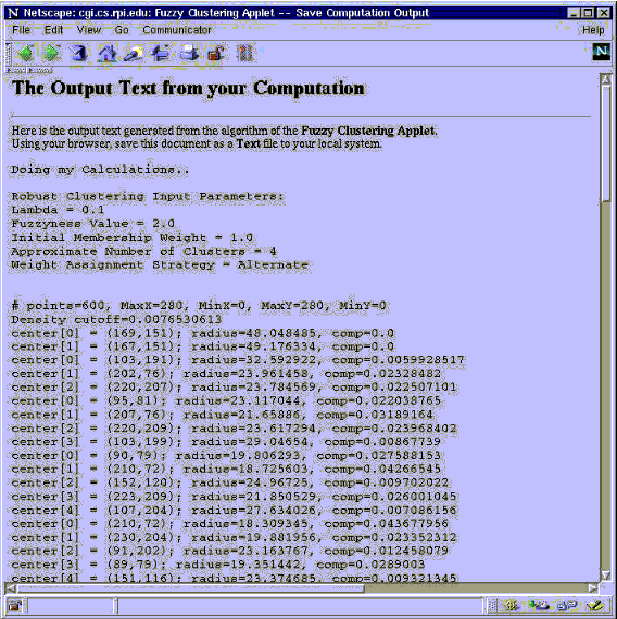Click the line 'Doing my Calculations..'
The height and width of the screenshot is (619, 617).
tap(100, 170)
